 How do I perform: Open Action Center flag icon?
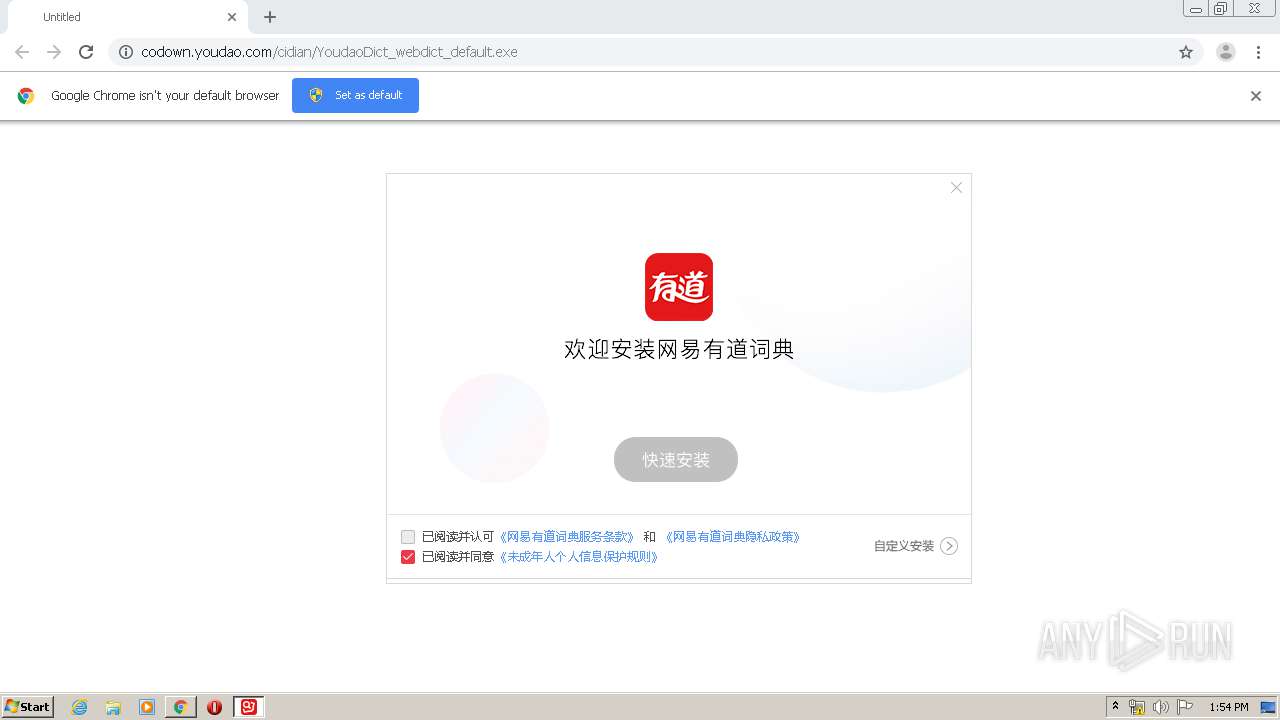coord(1184,707)
